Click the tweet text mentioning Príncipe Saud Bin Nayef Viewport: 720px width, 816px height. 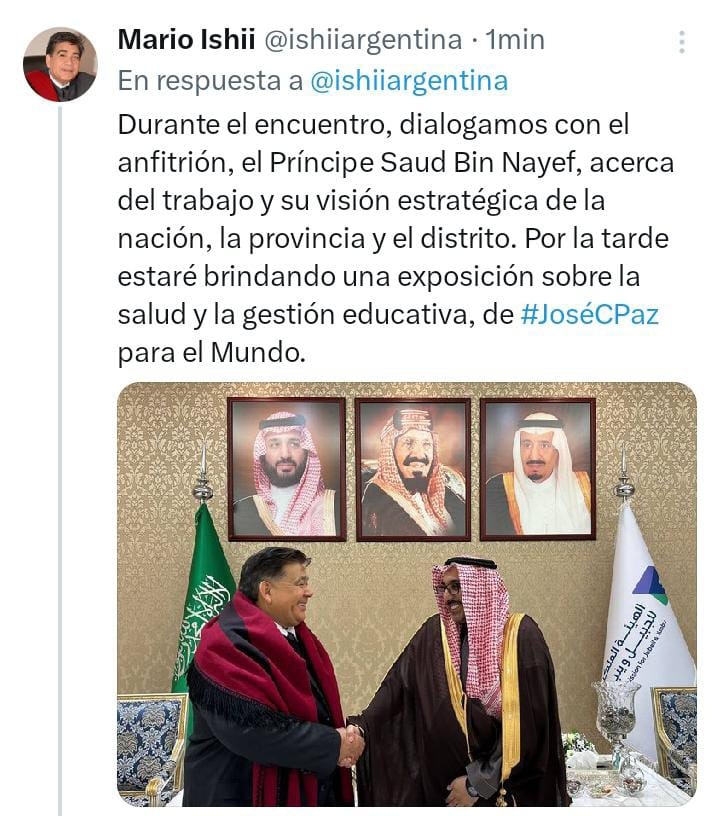click(x=395, y=238)
